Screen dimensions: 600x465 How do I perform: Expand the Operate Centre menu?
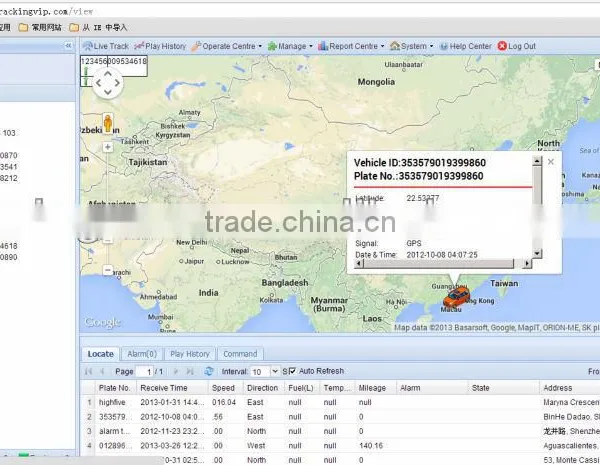coord(227,46)
